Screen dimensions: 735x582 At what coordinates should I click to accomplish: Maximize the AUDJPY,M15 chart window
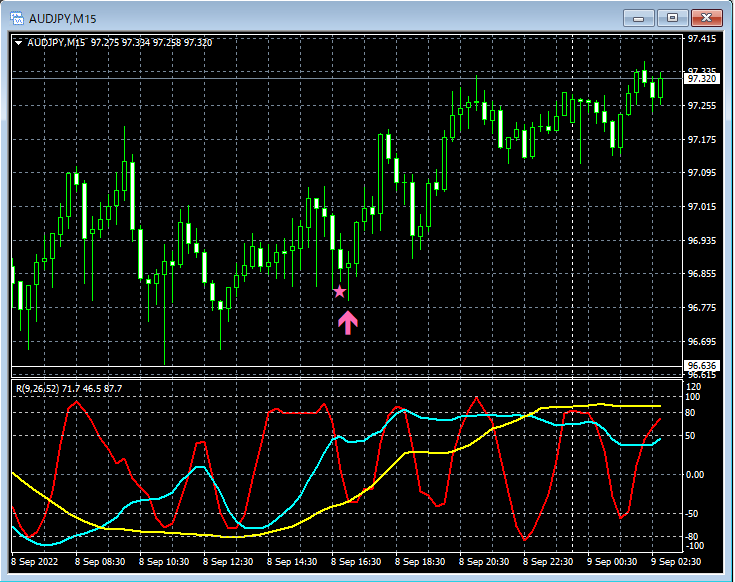point(672,18)
